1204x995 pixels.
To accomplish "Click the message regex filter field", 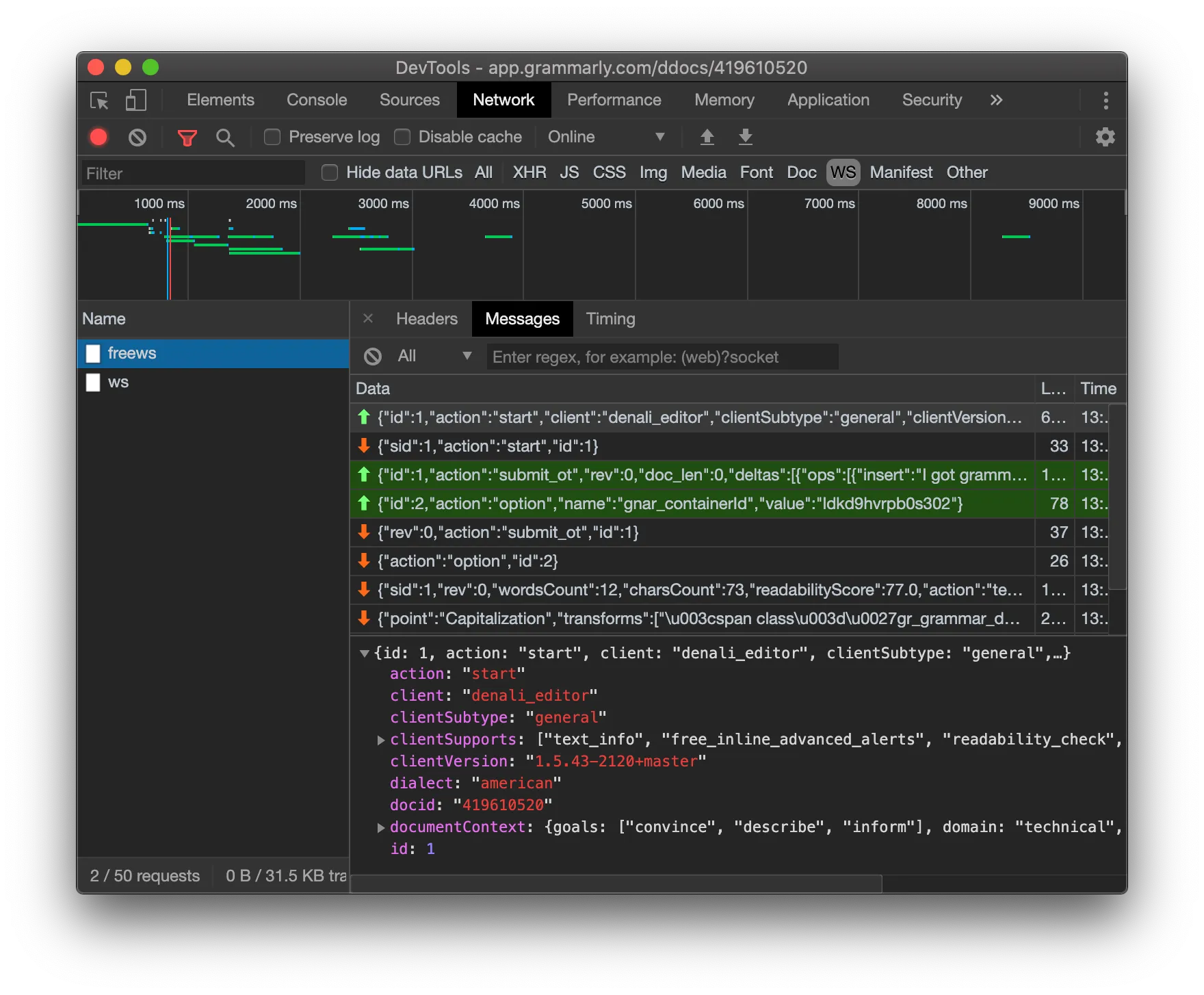I will [x=662, y=357].
